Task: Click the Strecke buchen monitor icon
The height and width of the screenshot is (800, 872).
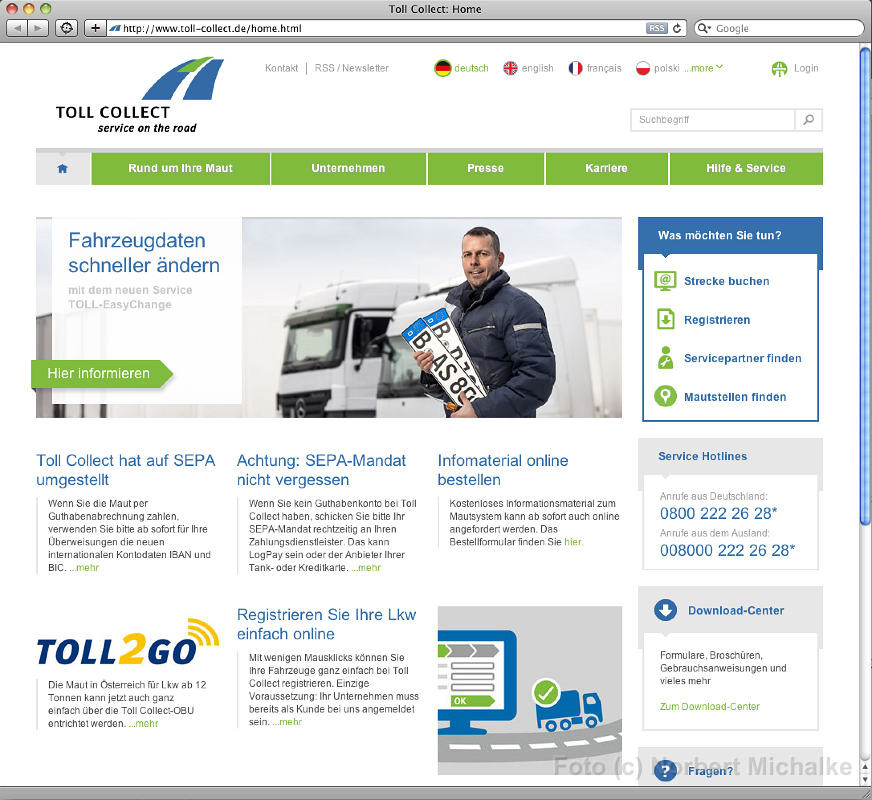Action: point(665,281)
